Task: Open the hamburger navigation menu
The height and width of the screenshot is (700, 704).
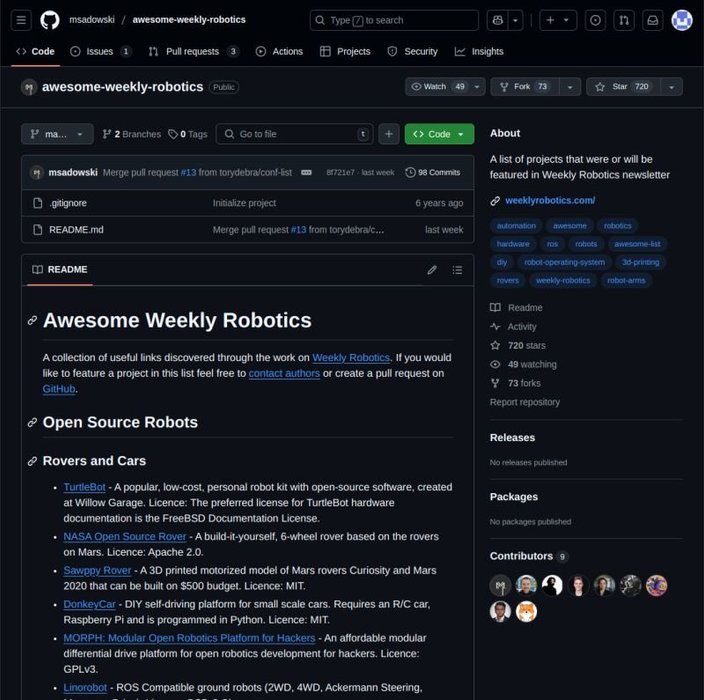Action: [x=21, y=20]
